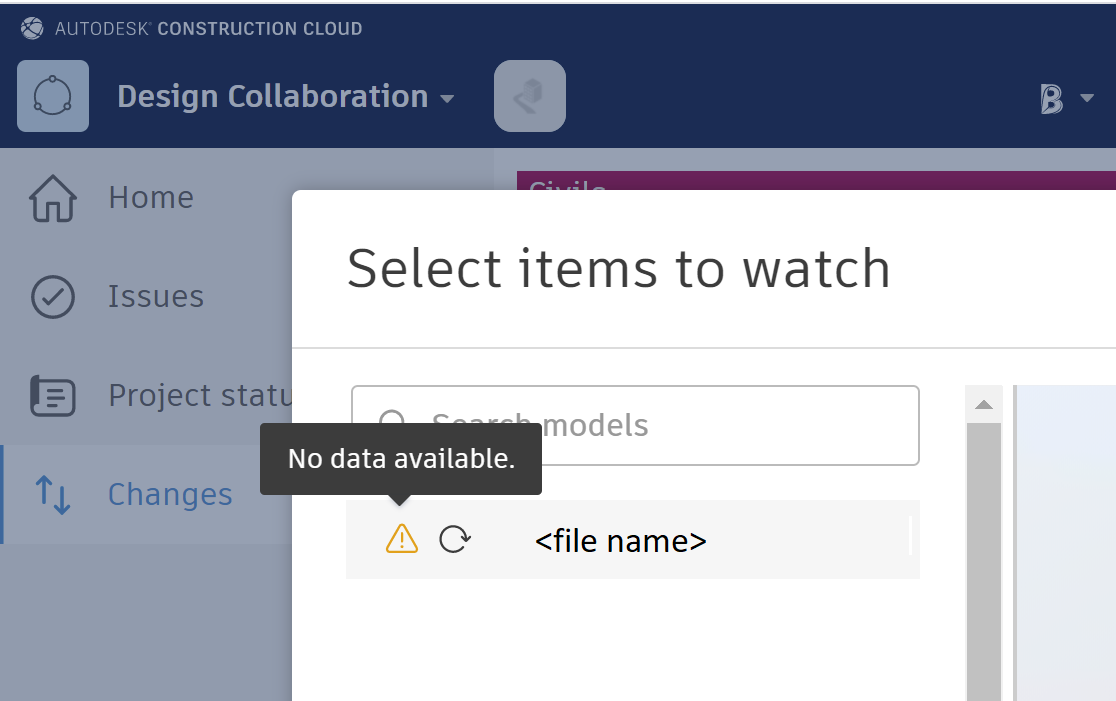Click the refresh icon next to the warning triangle
The width and height of the screenshot is (1116, 701).
pos(455,539)
